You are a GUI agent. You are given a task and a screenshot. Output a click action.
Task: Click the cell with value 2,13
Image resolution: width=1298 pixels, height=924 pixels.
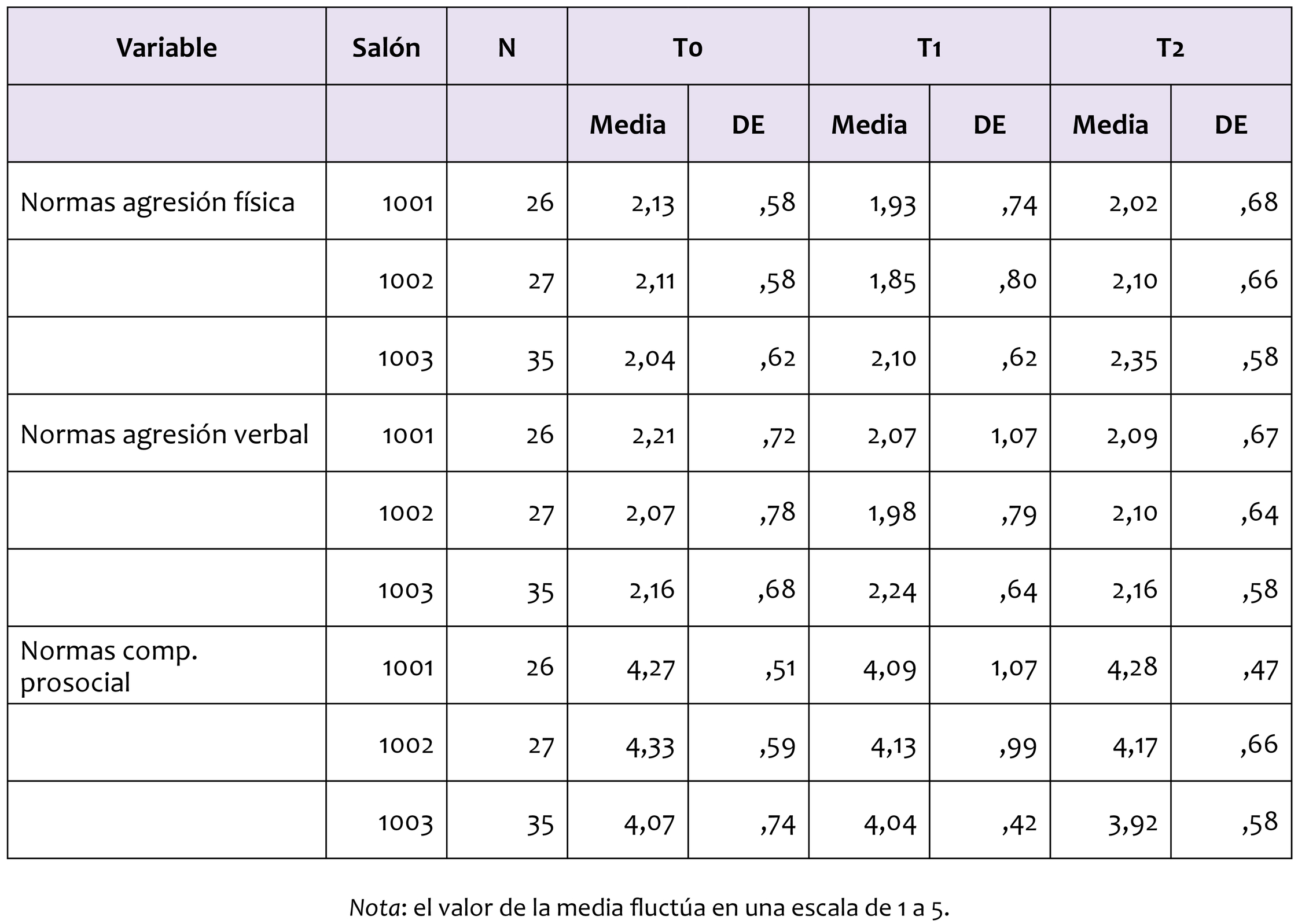(653, 204)
